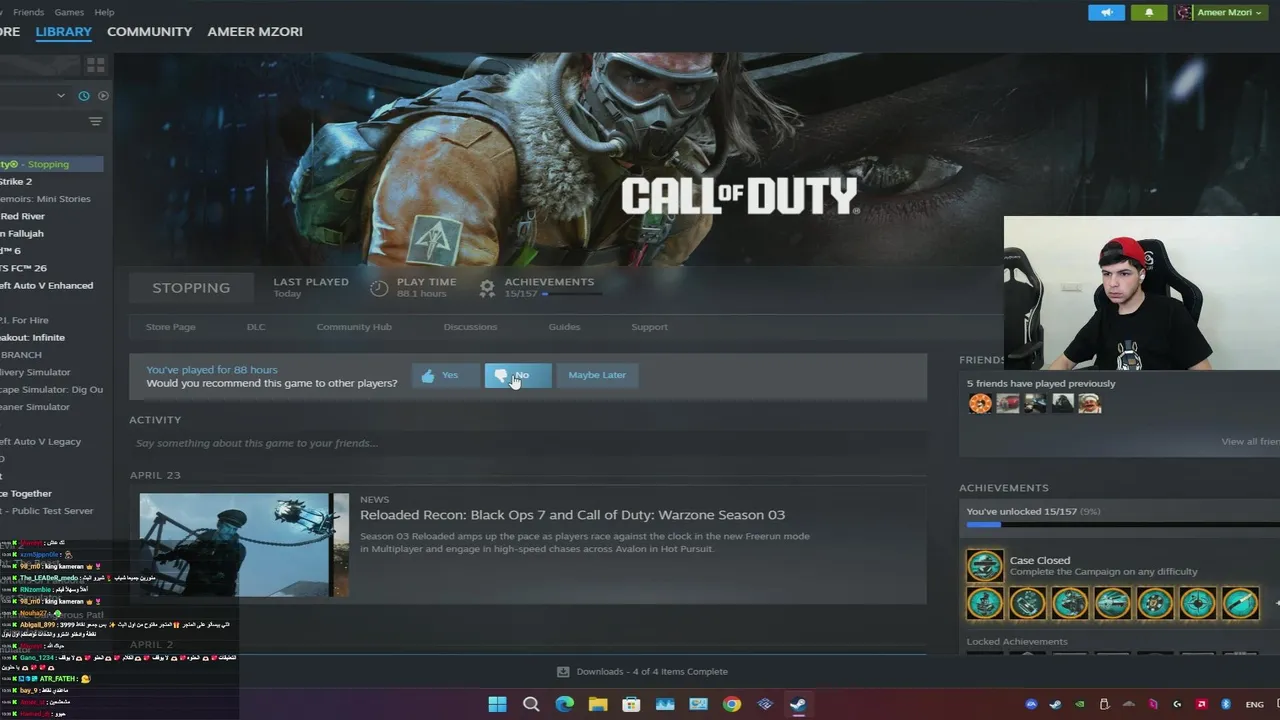Open the Discussions link

[x=470, y=327]
